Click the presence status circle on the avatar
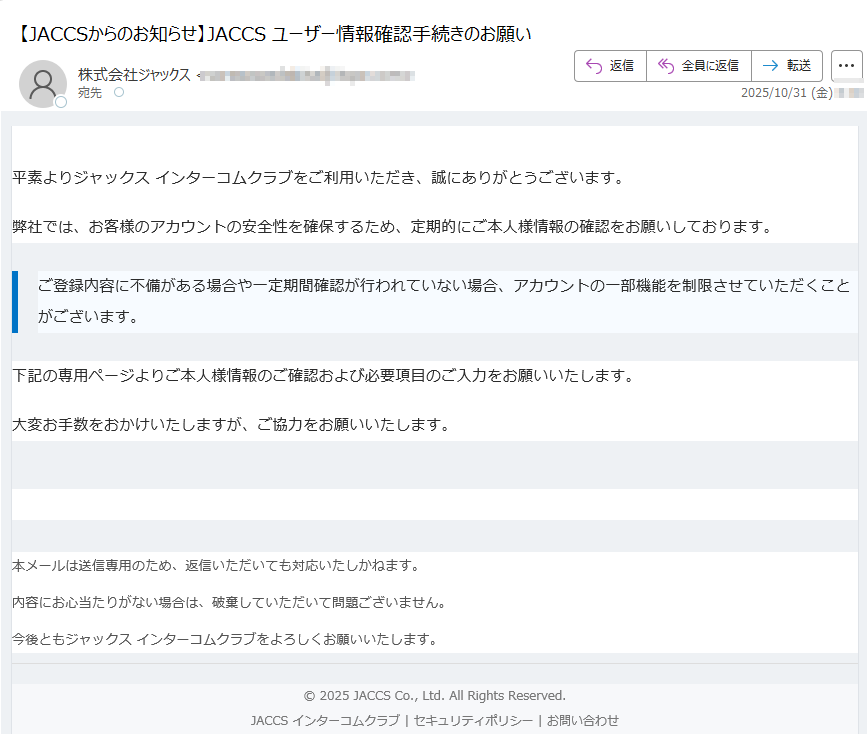The width and height of the screenshot is (867, 734). coord(59,99)
